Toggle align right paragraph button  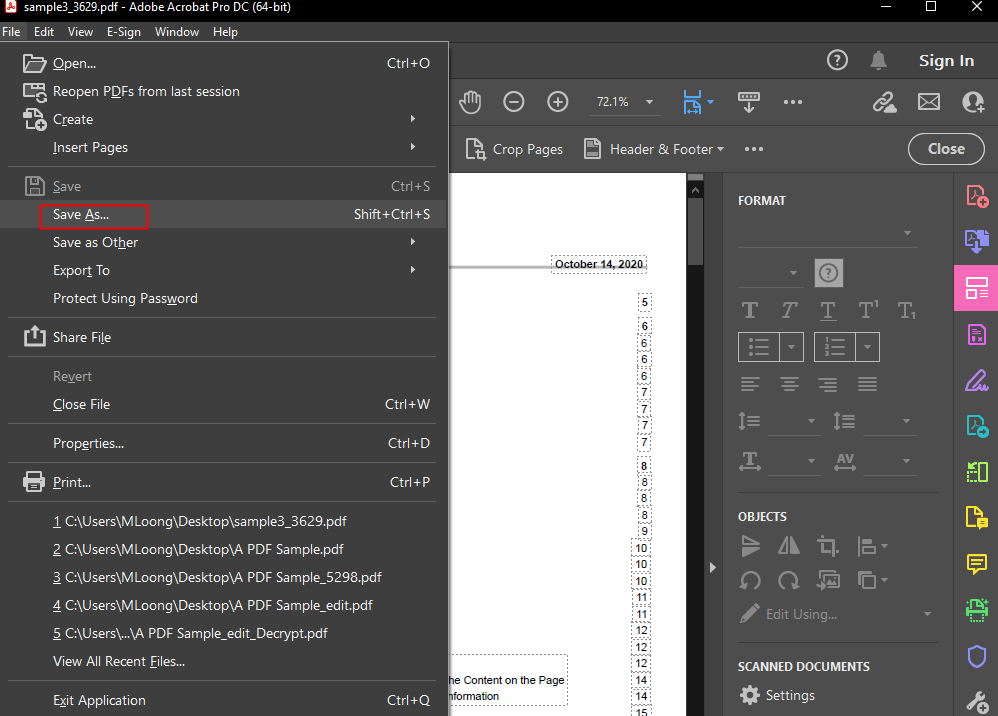pos(827,384)
